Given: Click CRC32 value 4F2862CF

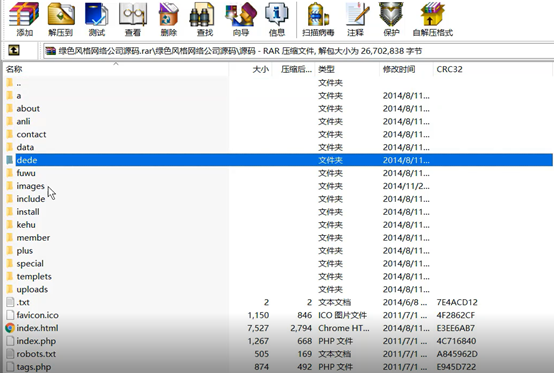Looking at the screenshot, I should (455, 315).
